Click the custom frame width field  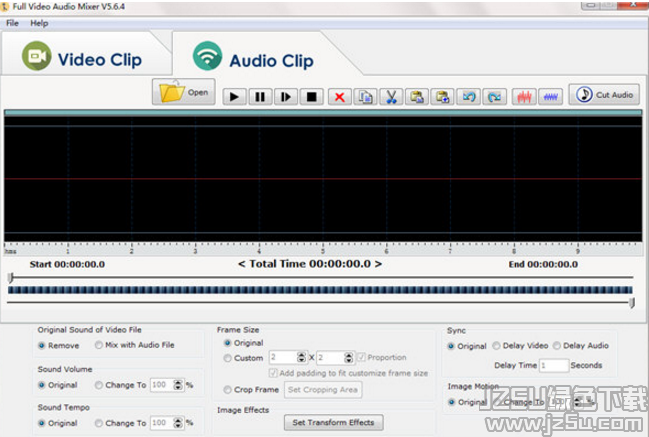284,357
